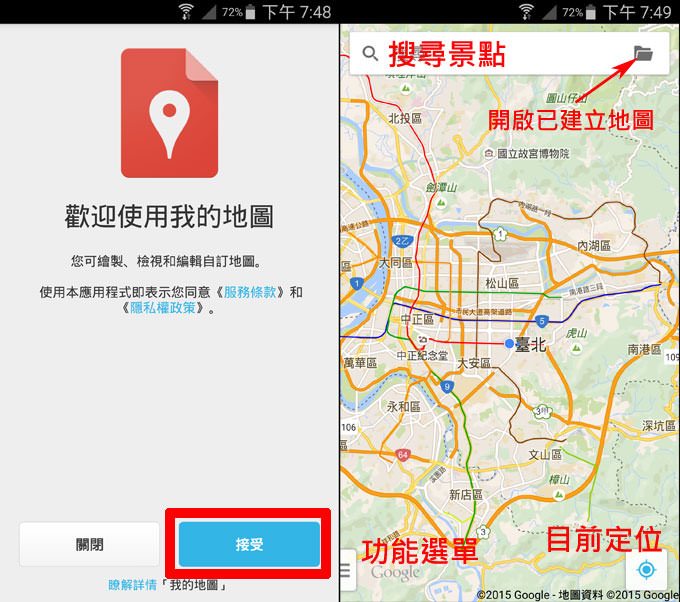Tap the search magnifier icon on map
680x602 pixels.
point(370,54)
